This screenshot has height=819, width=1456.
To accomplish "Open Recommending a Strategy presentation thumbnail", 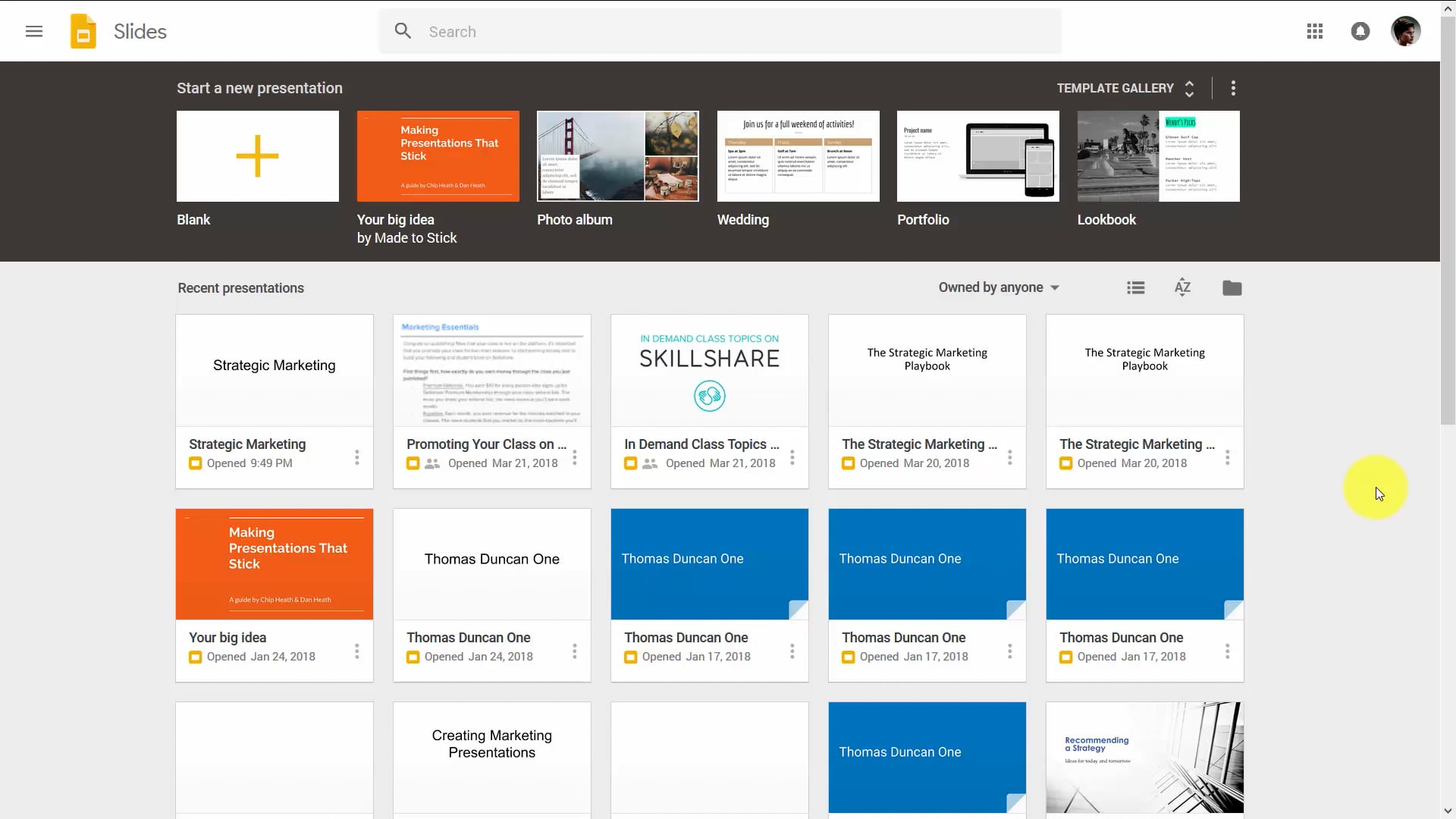I will click(x=1145, y=758).
